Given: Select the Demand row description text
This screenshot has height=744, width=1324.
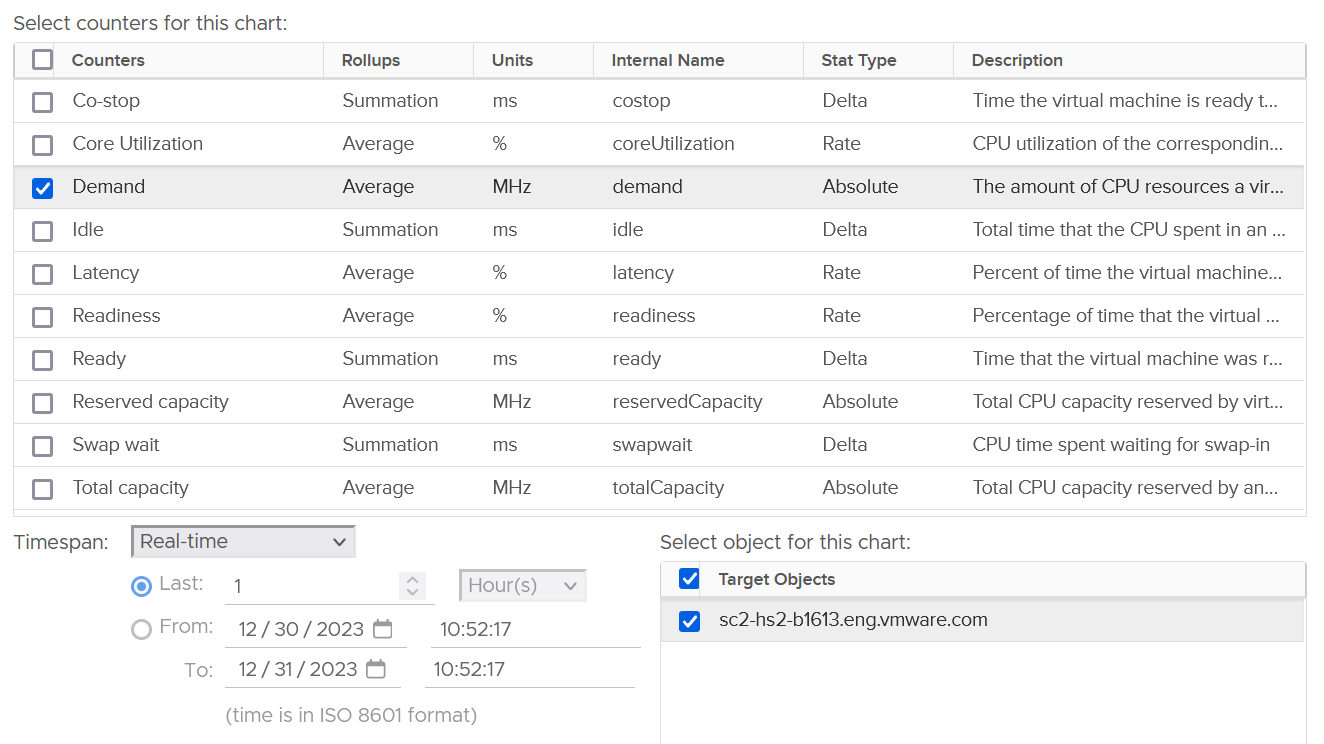Looking at the screenshot, I should [x=1128, y=187].
